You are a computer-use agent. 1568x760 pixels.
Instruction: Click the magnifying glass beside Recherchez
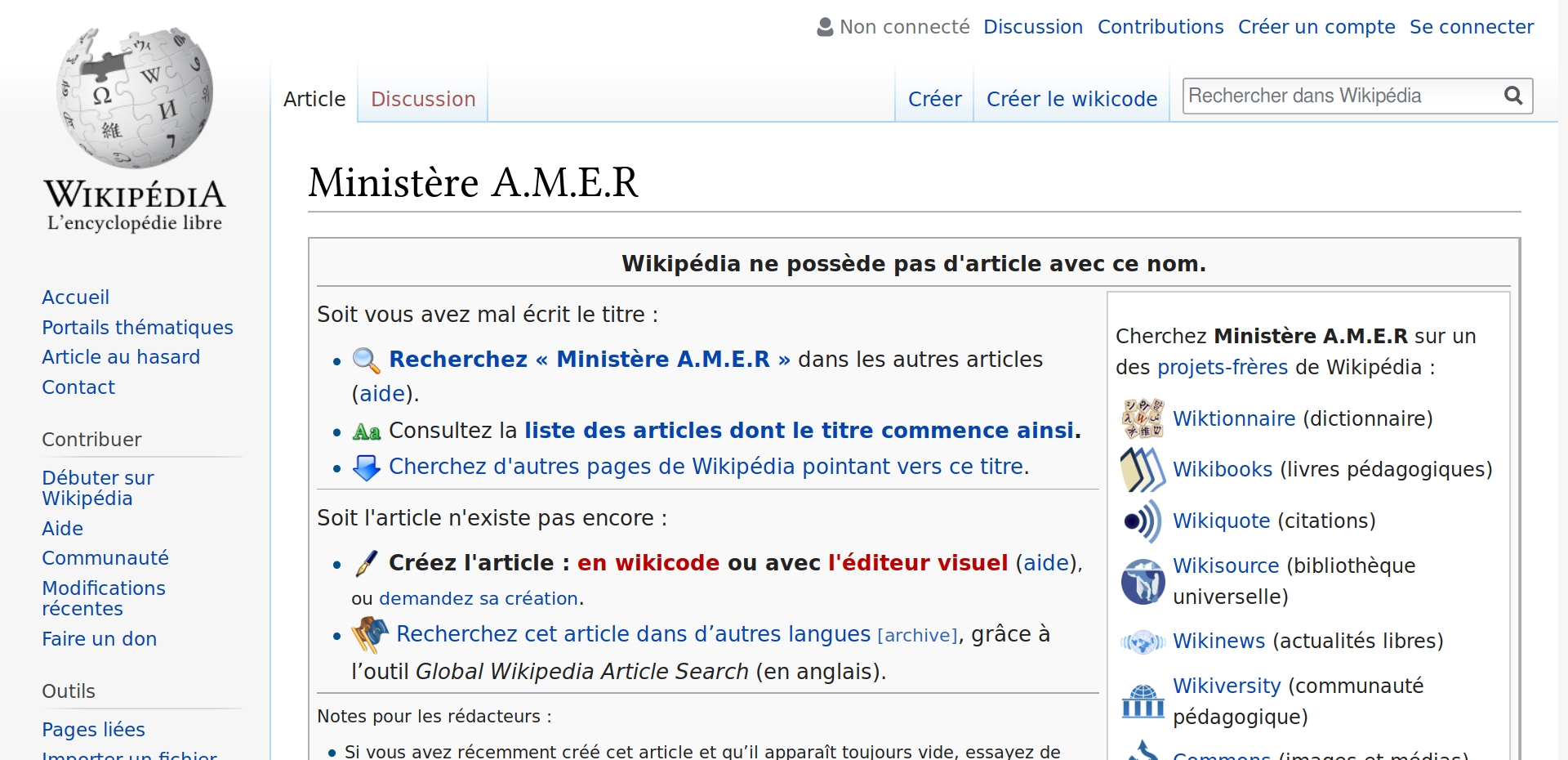tap(367, 360)
